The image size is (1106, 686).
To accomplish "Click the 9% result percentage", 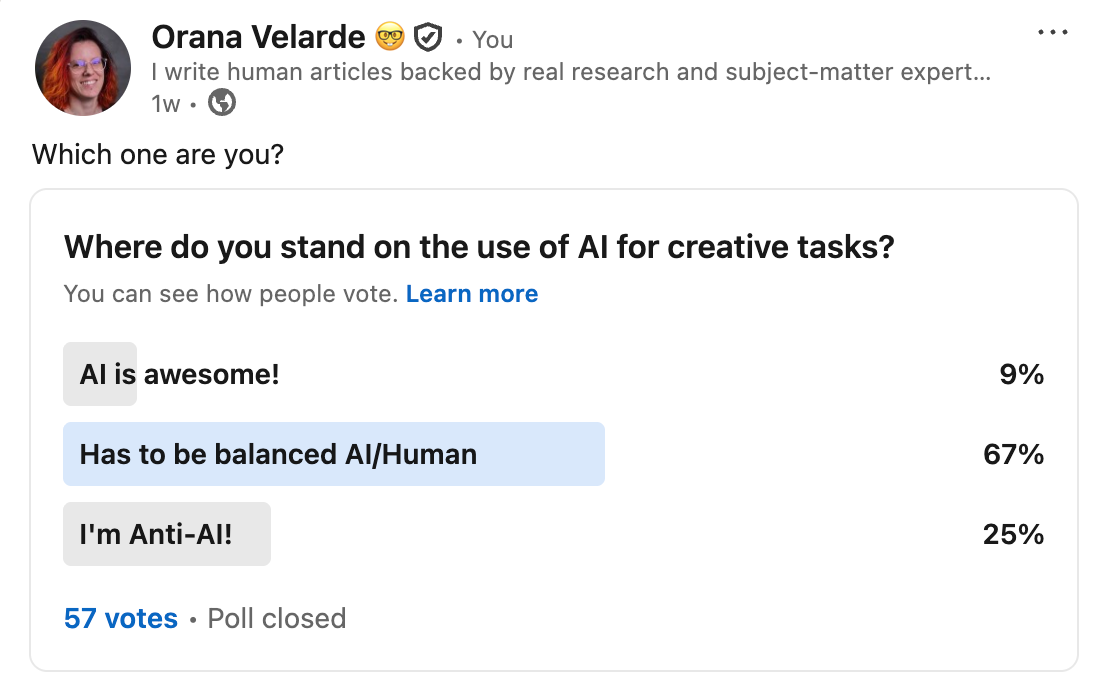I will coord(1021,374).
